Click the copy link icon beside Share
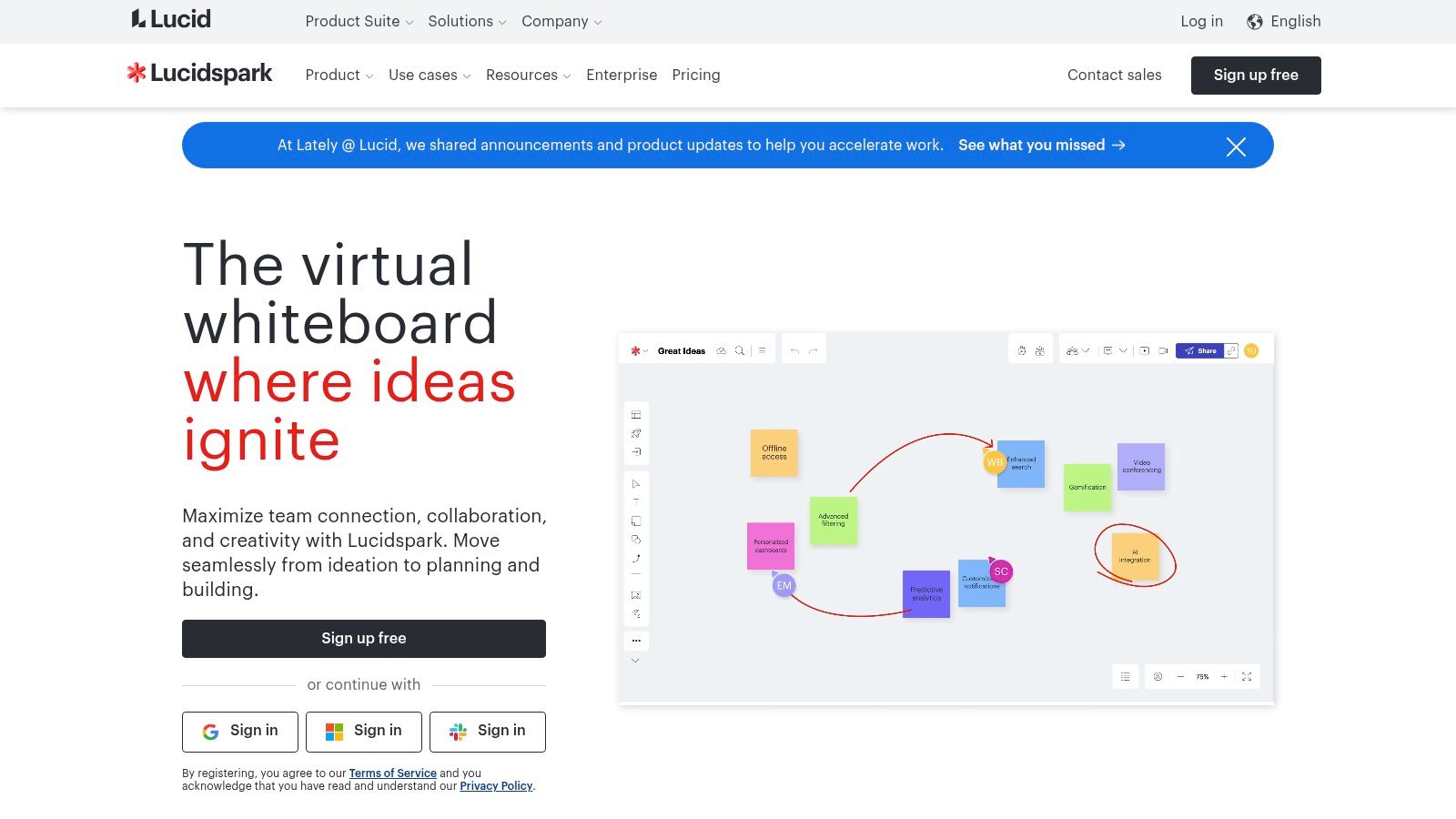Viewport: 1456px width, 819px height. point(1231,350)
